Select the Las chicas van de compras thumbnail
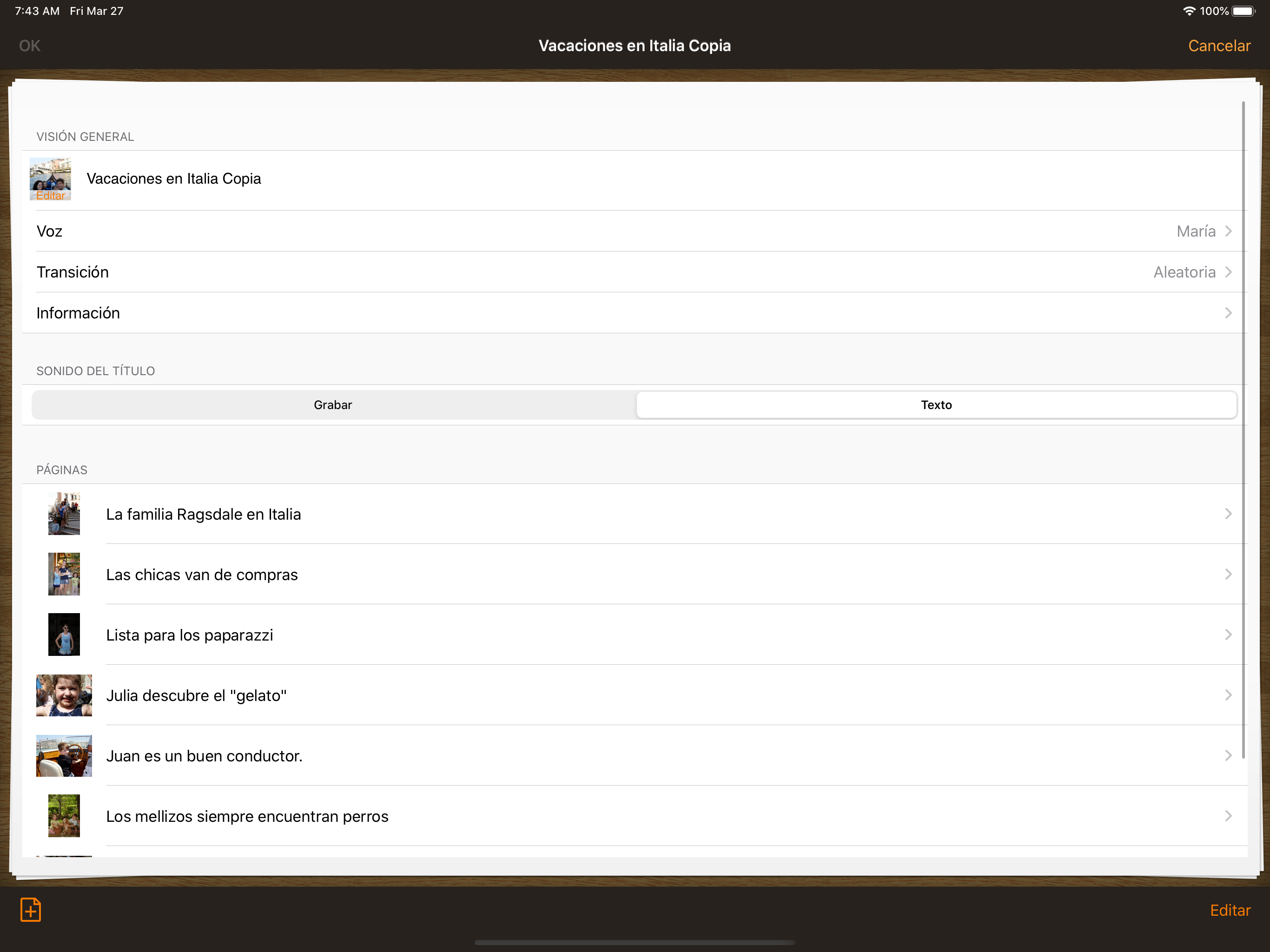Screen dimensions: 1270x952 64,574
